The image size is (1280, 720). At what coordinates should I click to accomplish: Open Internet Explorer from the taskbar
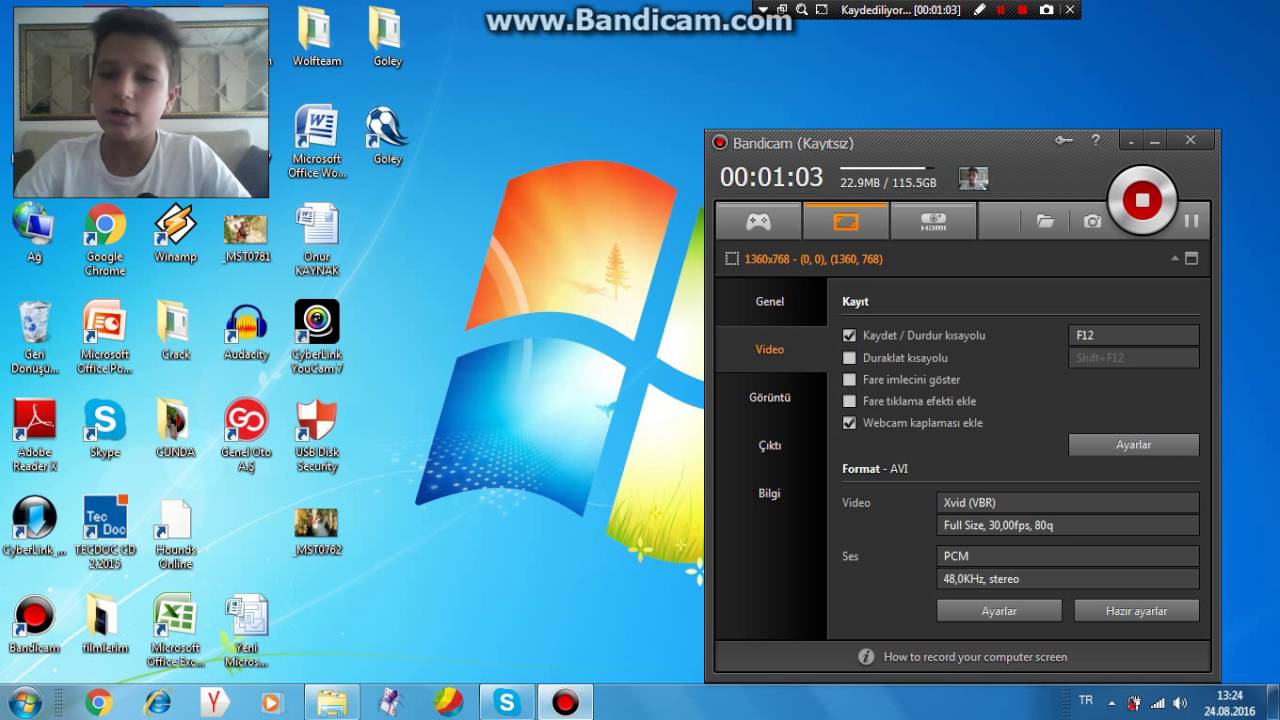[x=157, y=703]
